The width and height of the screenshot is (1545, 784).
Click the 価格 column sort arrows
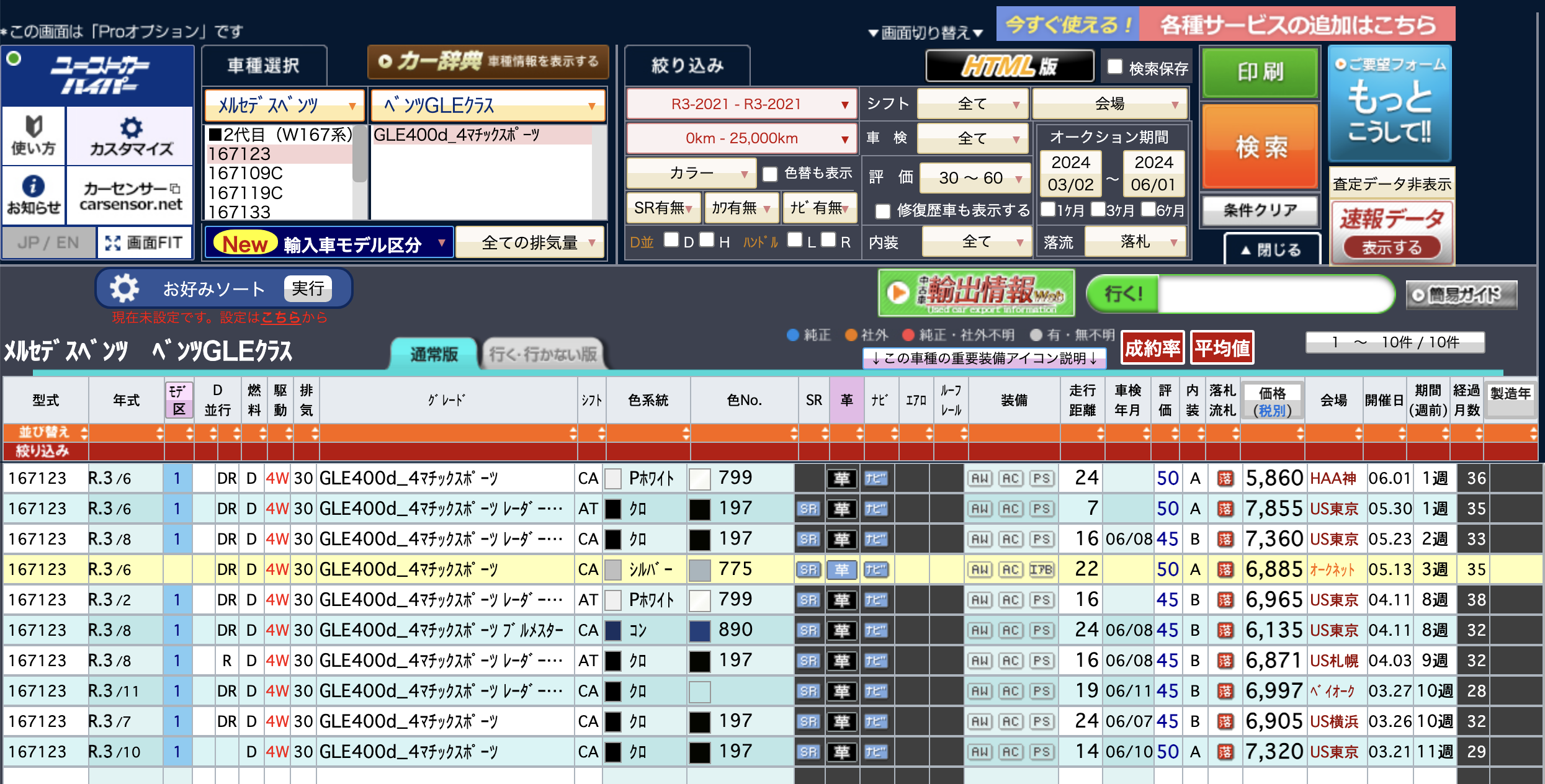pyautogui.click(x=1300, y=433)
